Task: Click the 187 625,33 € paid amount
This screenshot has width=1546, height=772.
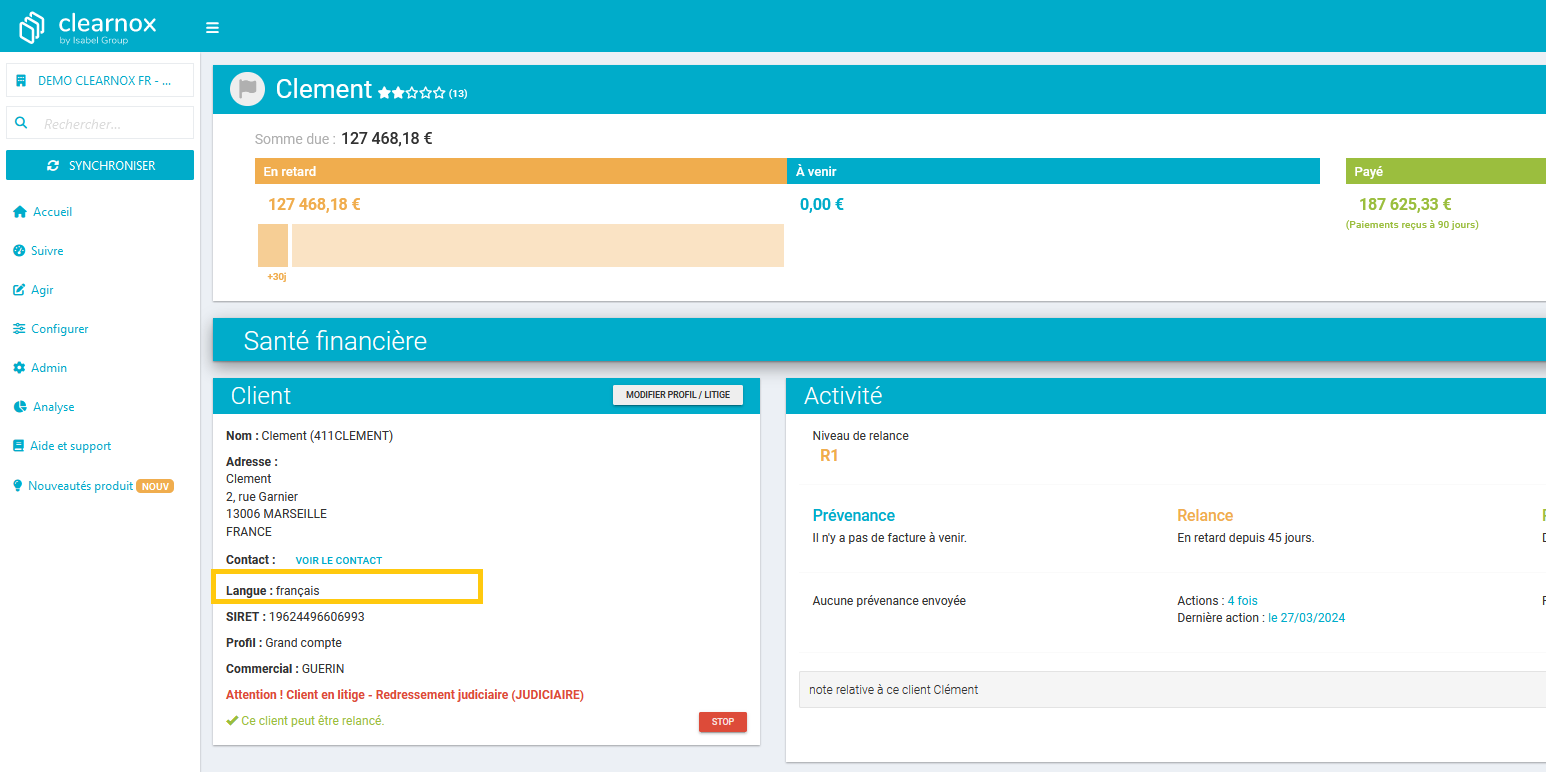Action: tap(1405, 205)
